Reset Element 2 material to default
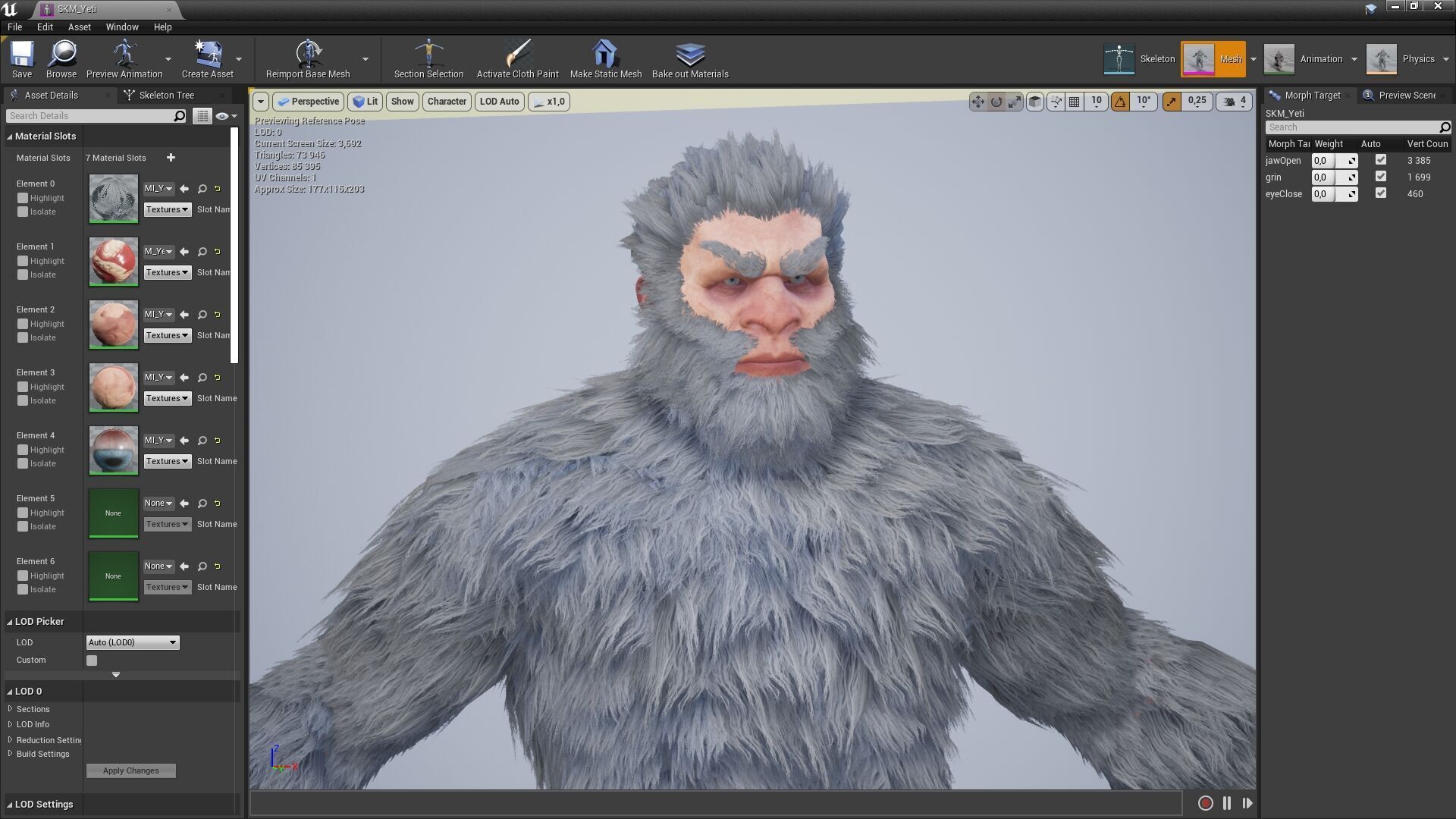Viewport: 1456px width, 819px height. pyautogui.click(x=218, y=315)
